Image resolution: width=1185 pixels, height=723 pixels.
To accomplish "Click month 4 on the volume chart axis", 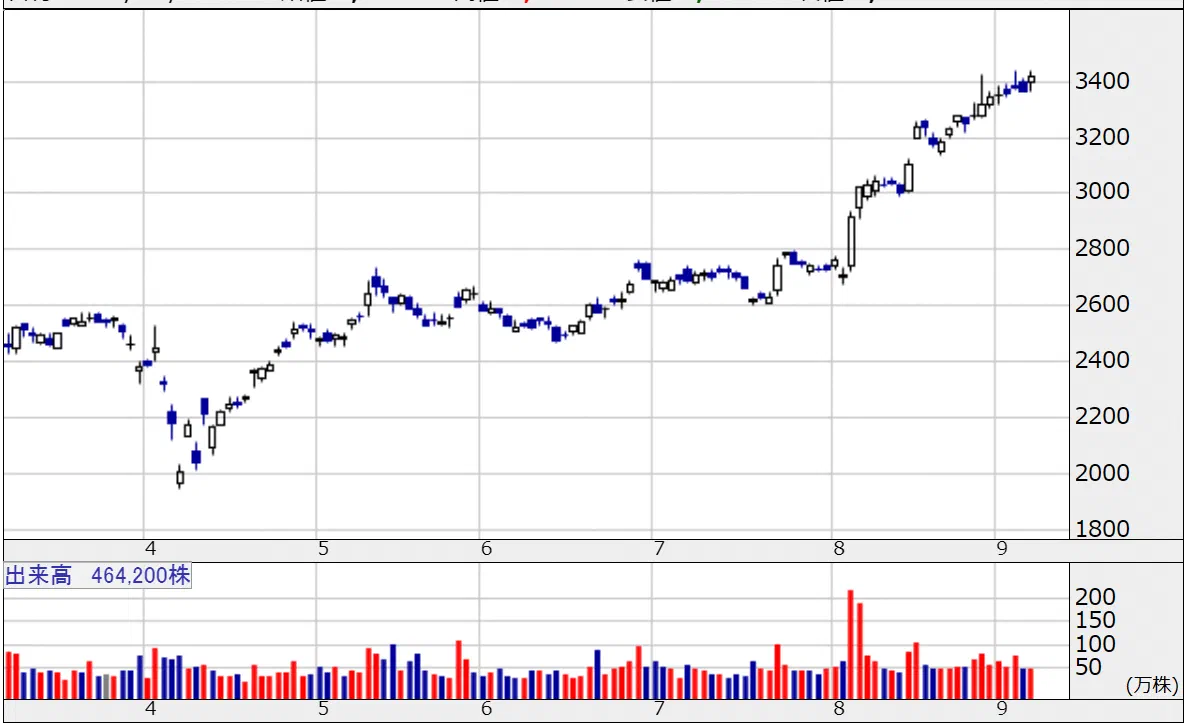I will pos(150,709).
